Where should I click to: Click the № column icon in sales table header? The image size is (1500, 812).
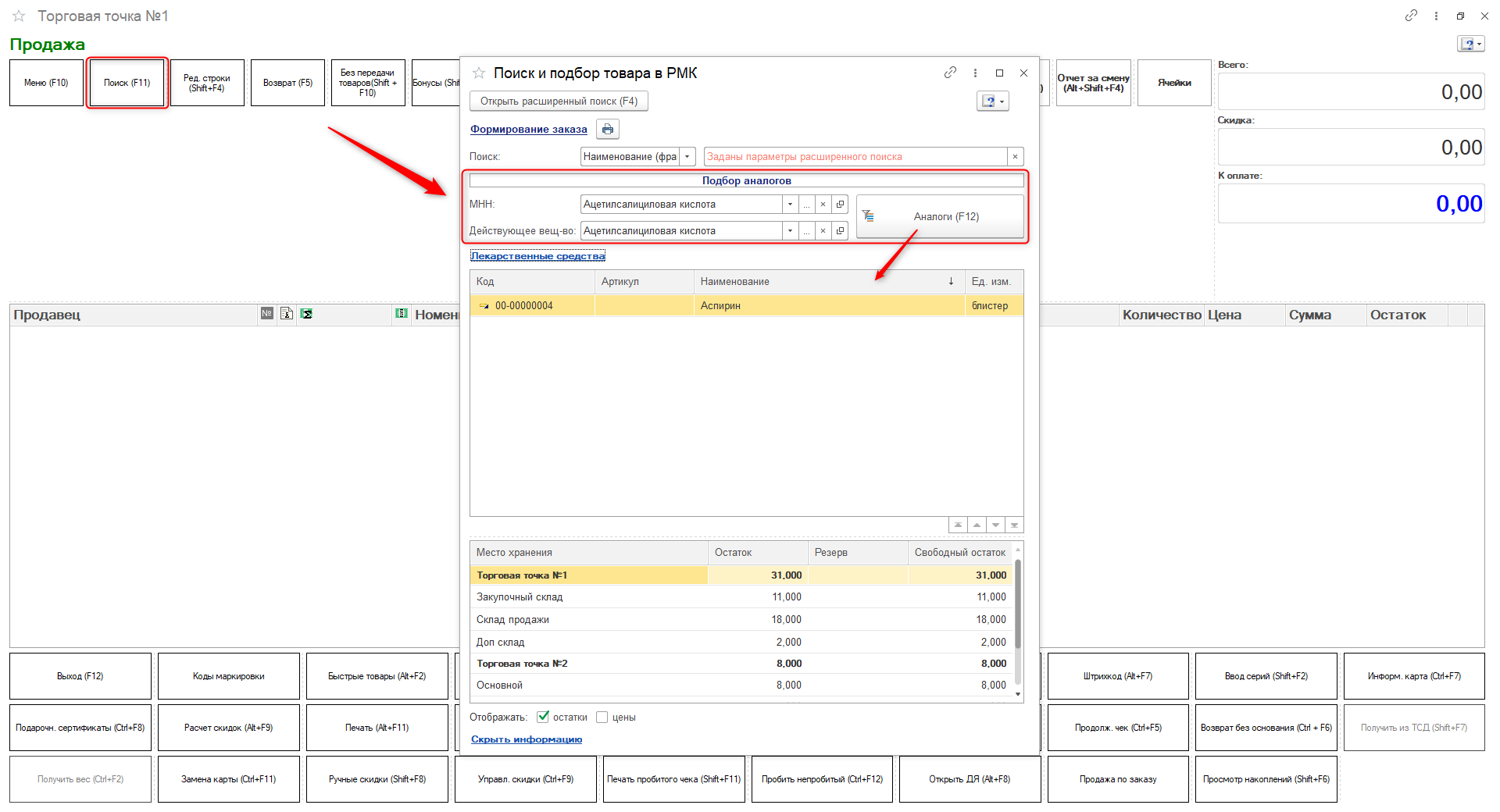267,313
